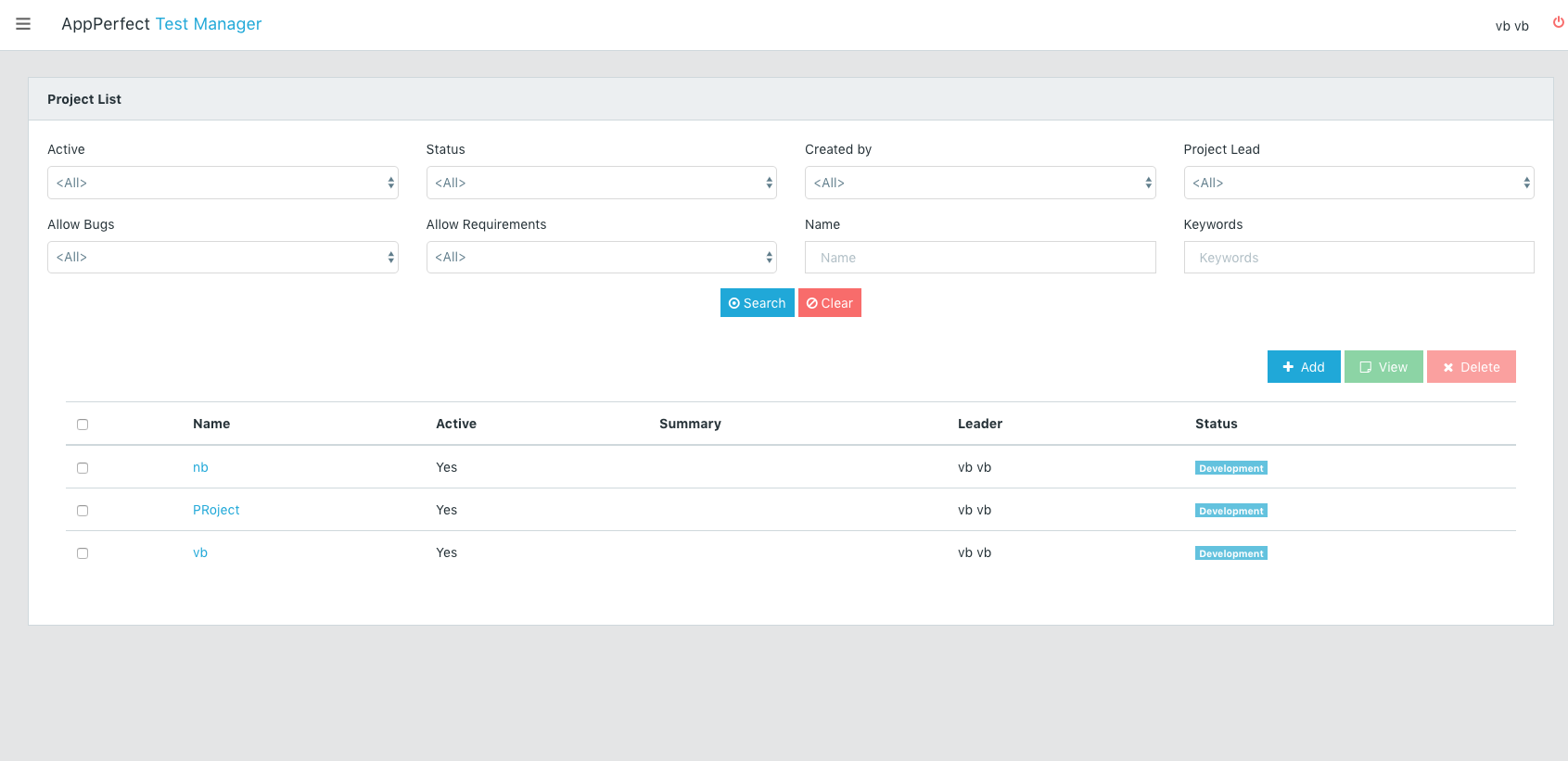Image resolution: width=1568 pixels, height=761 pixels.
Task: Expand the Status filter dropdown
Action: pos(601,183)
